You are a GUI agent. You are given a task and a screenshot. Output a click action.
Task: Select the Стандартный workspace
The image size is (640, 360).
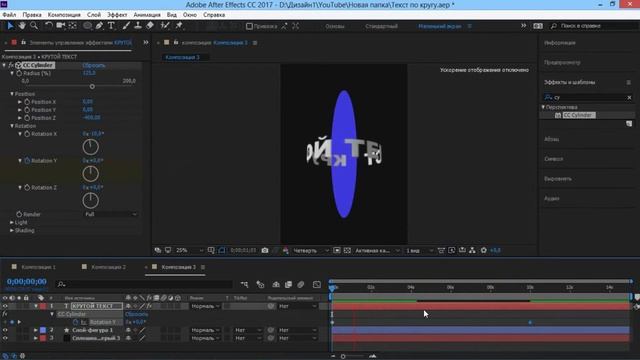click(381, 26)
